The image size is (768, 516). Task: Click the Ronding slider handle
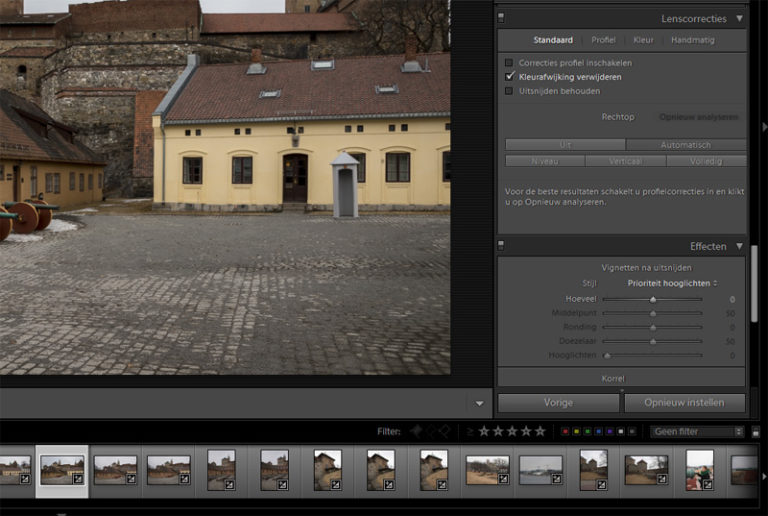point(653,327)
